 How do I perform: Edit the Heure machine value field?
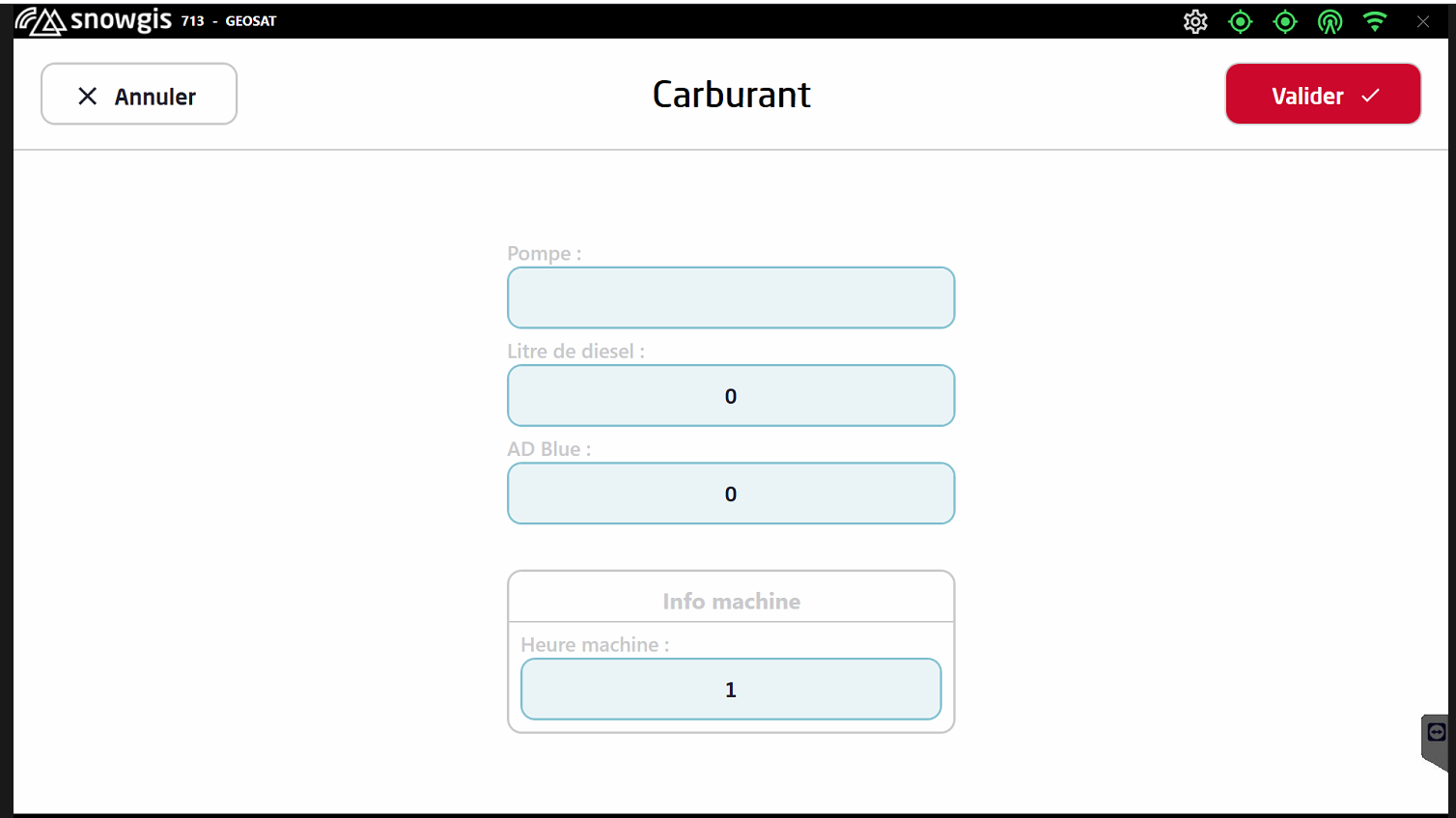coord(731,690)
